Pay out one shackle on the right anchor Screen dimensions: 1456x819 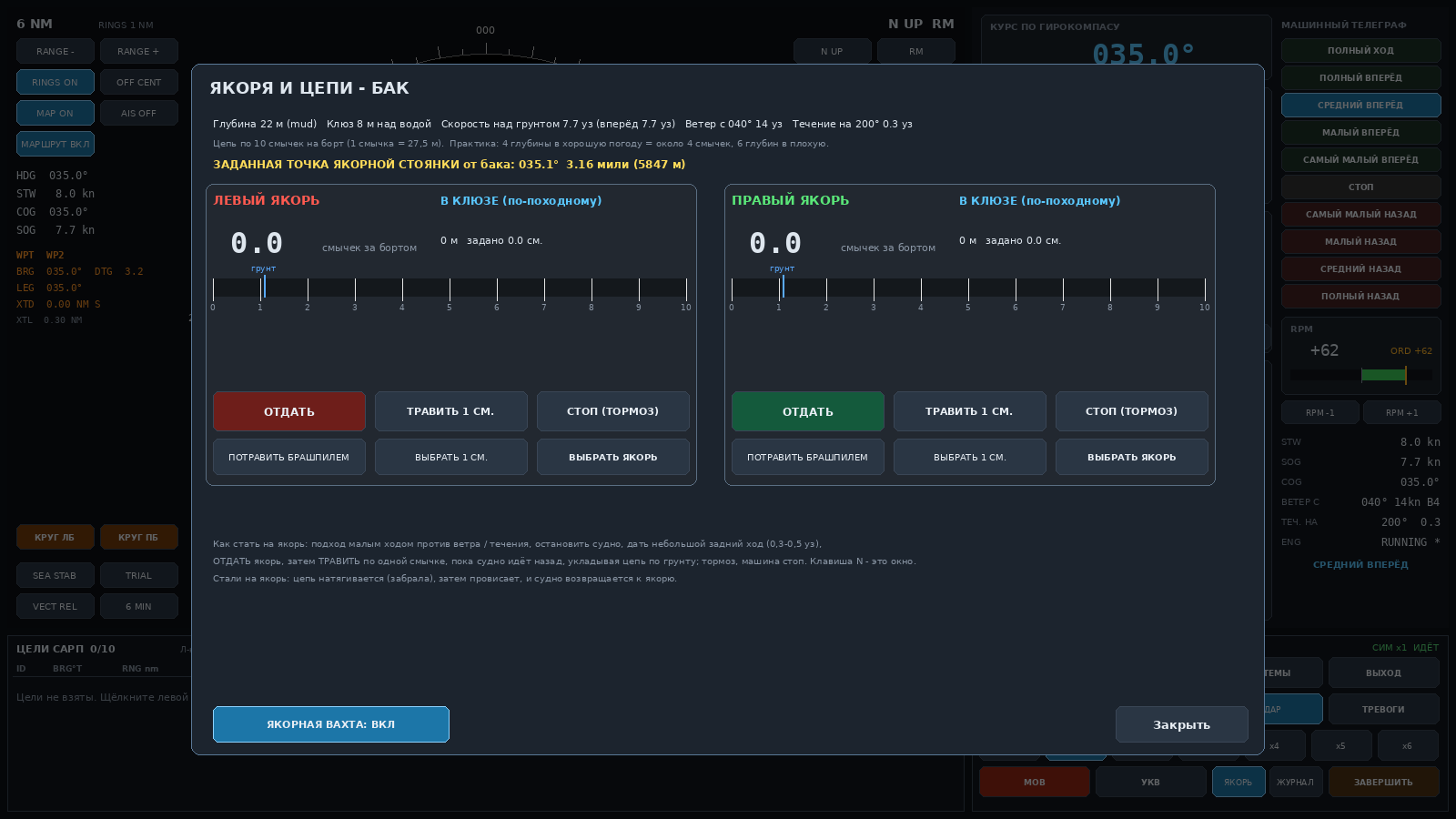click(970, 411)
